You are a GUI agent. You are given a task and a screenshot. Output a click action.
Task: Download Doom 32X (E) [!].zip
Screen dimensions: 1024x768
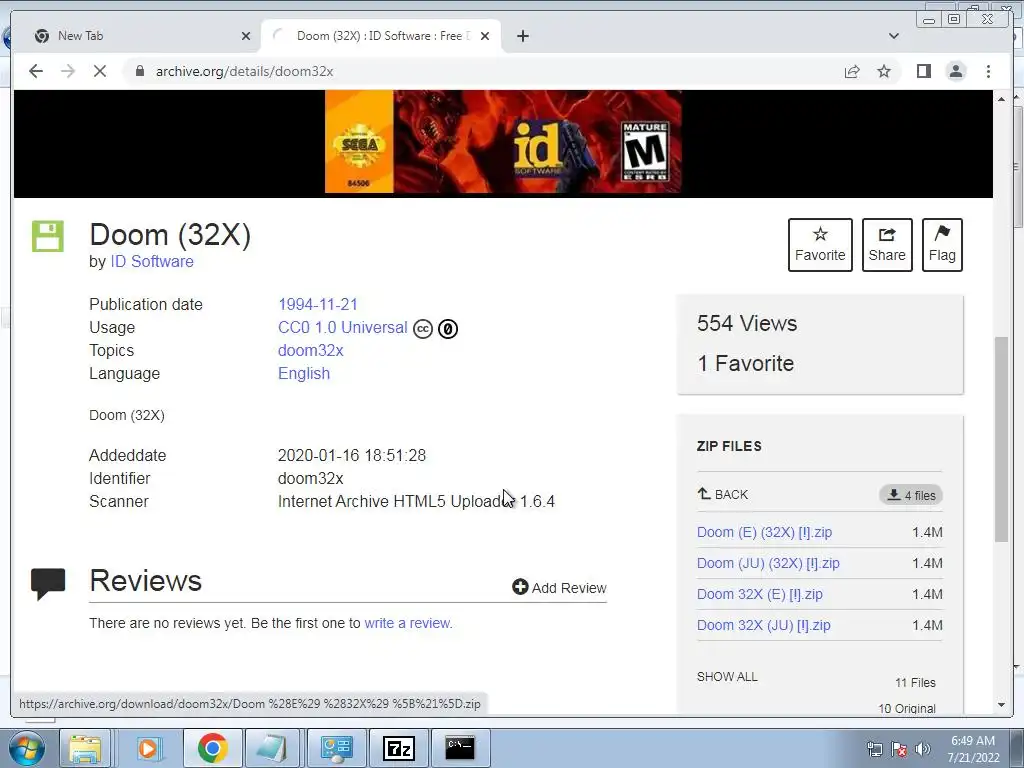(x=760, y=594)
